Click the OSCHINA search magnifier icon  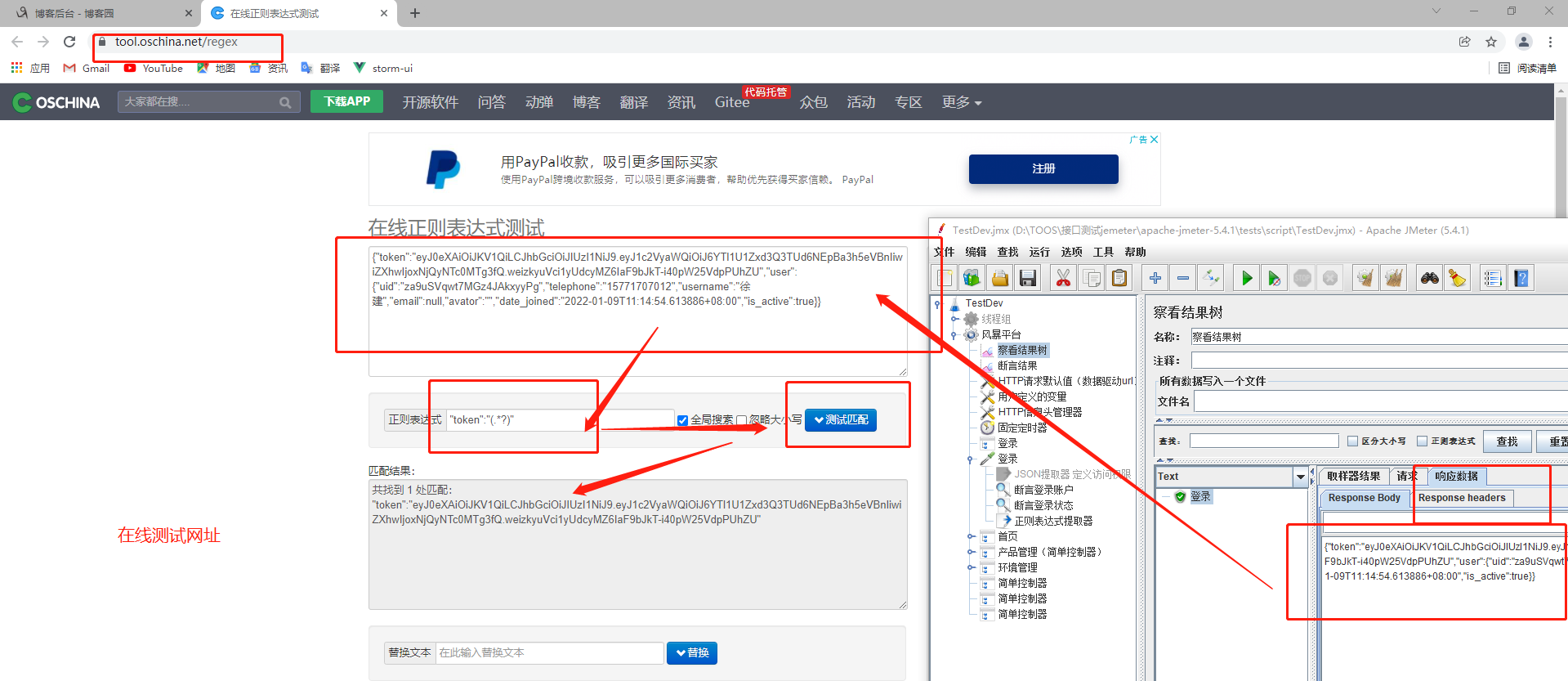coord(285,102)
